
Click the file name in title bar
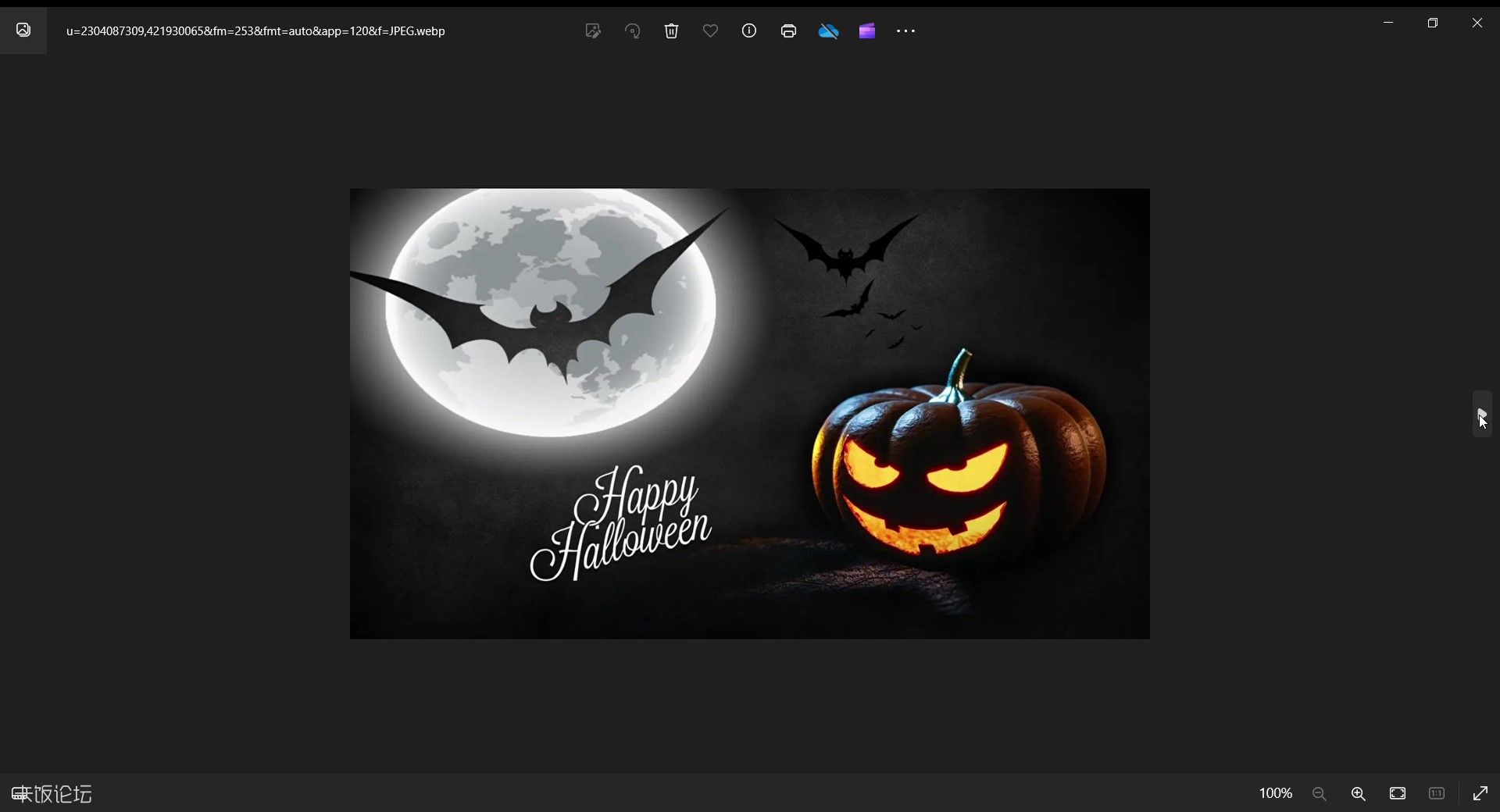click(x=255, y=31)
